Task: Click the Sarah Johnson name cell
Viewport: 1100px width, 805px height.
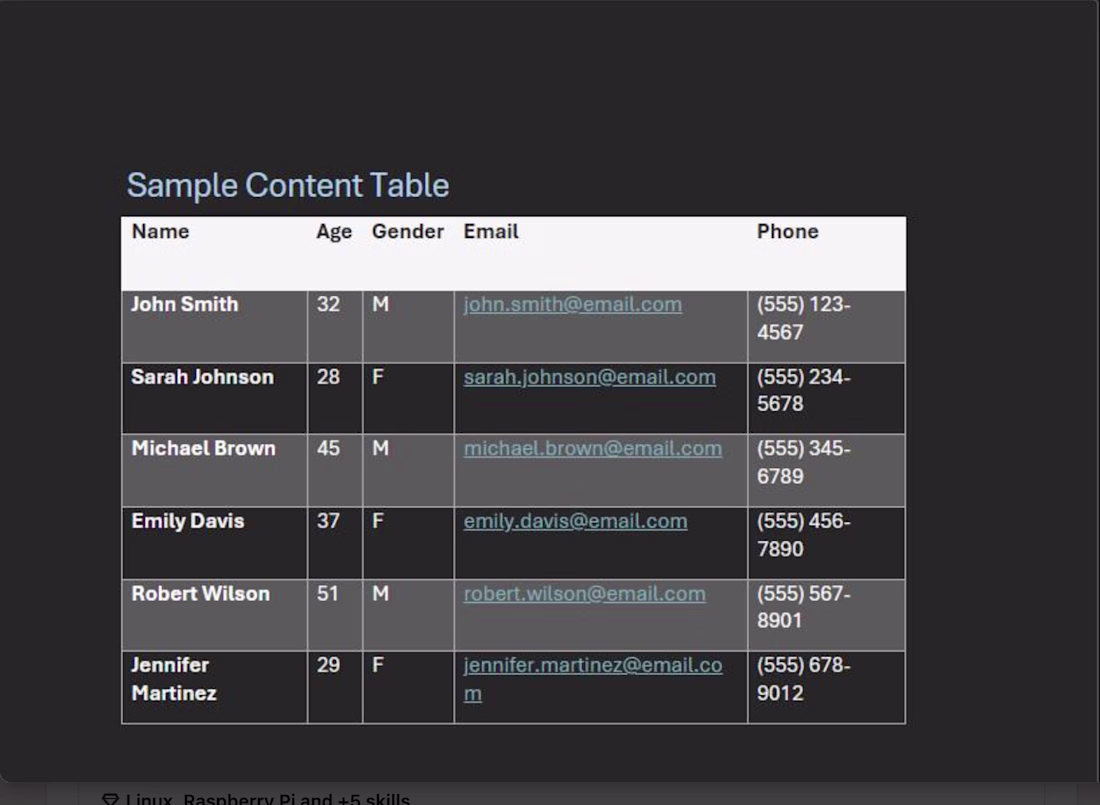Action: (x=215, y=399)
